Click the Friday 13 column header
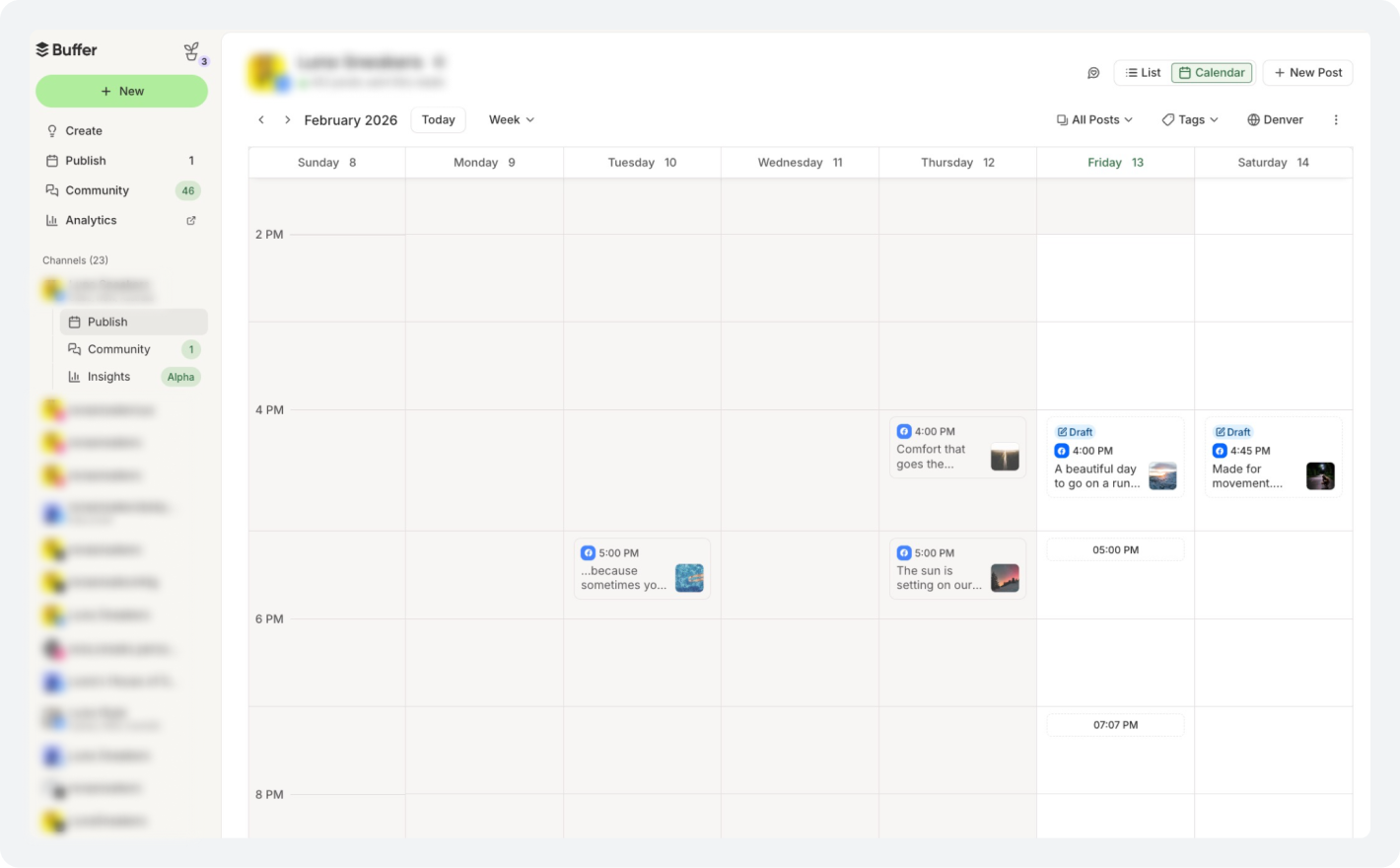The height and width of the screenshot is (868, 1400). coord(1115,163)
